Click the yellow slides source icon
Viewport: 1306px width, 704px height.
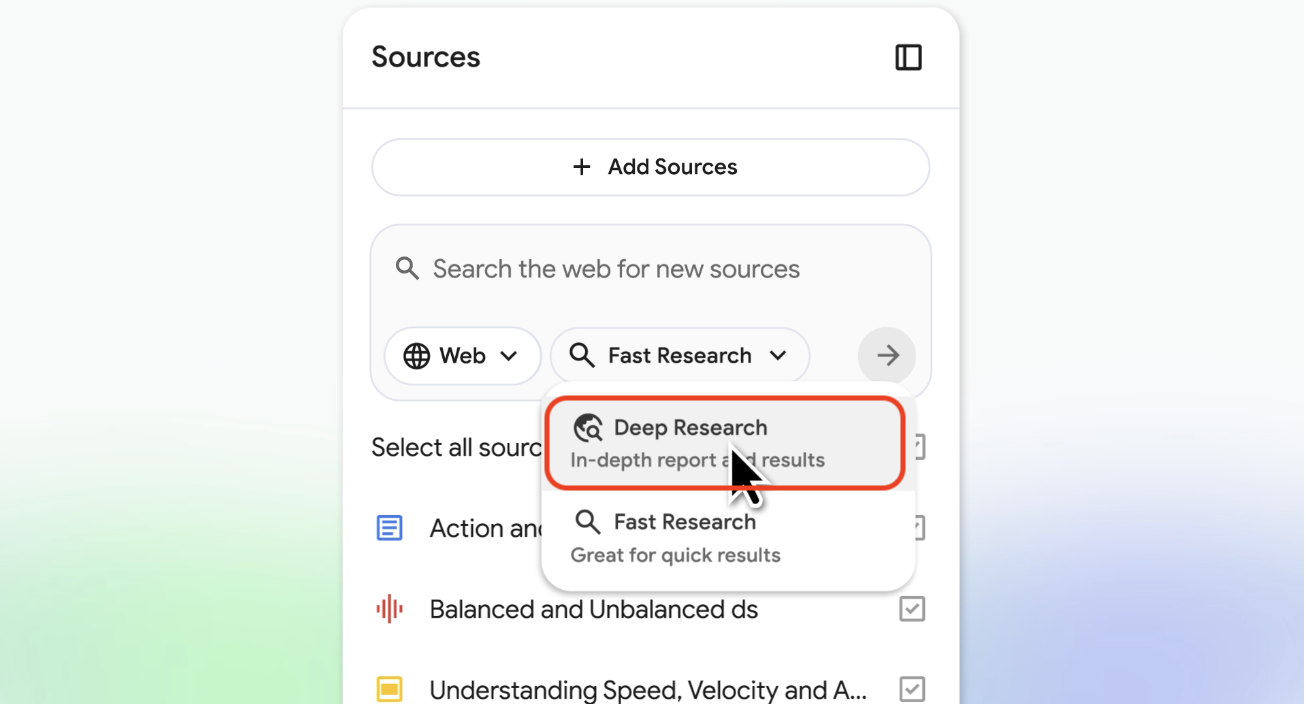click(389, 689)
